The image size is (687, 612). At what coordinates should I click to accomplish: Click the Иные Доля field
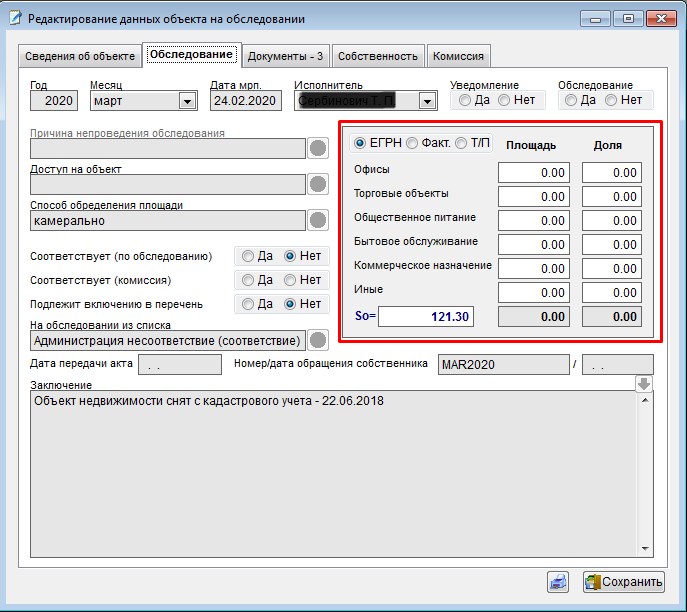click(x=612, y=293)
